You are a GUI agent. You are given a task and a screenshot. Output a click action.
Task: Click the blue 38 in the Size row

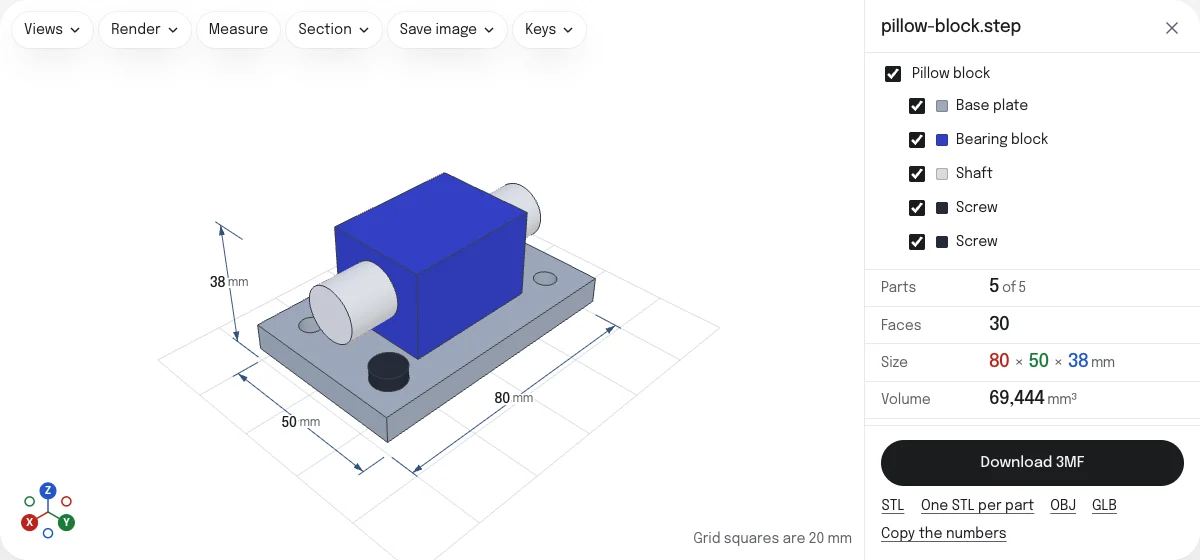click(1078, 361)
